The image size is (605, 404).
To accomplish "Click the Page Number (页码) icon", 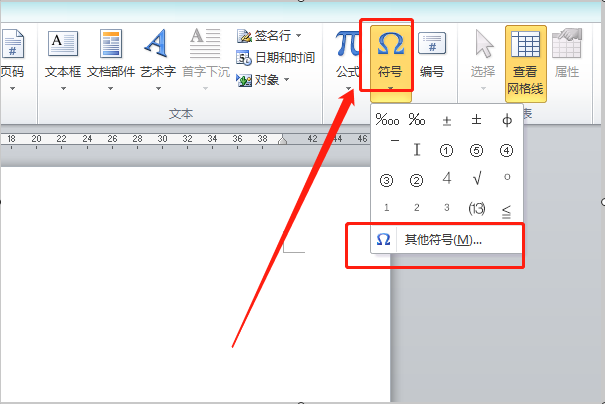I will pos(13,44).
